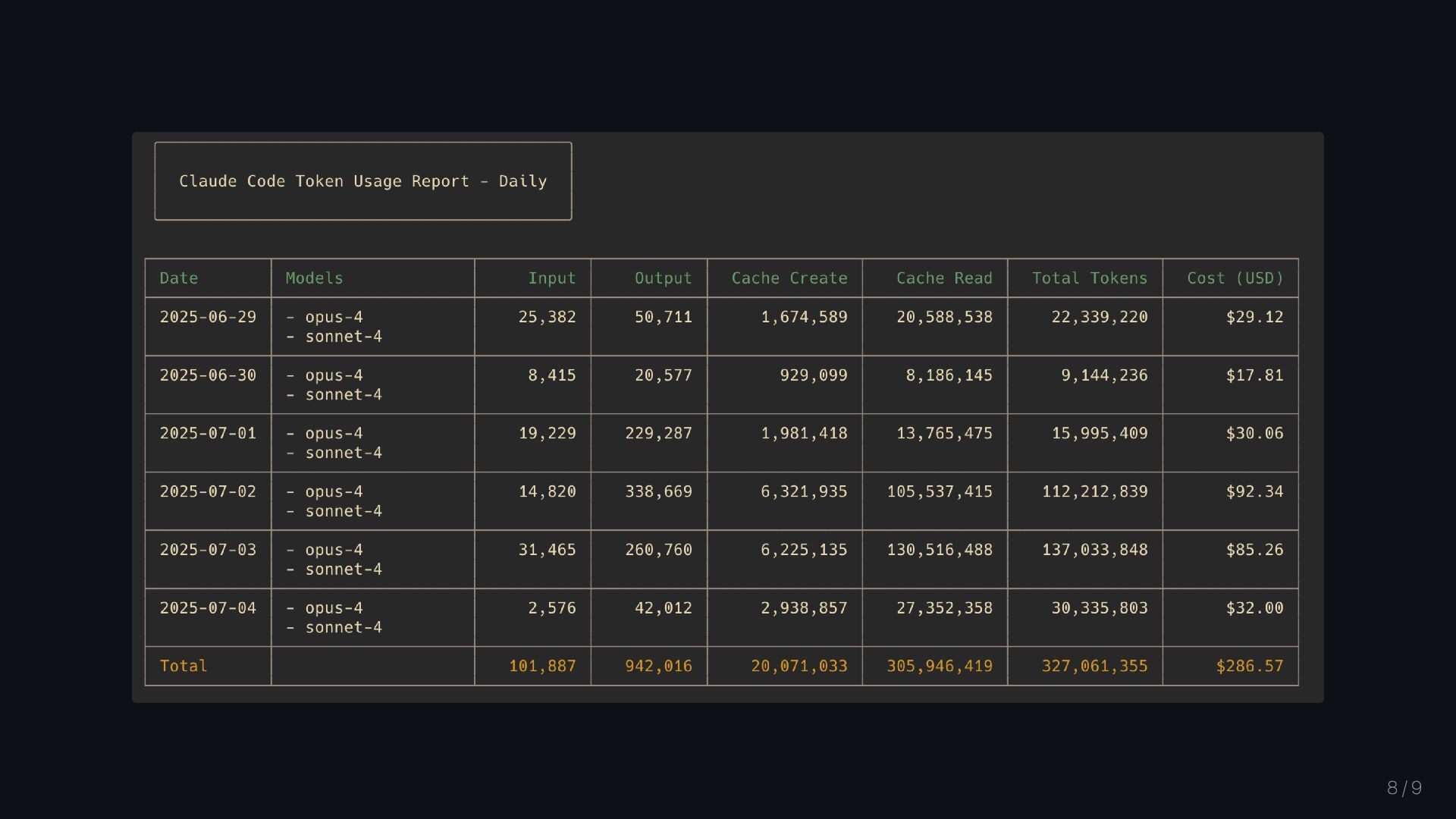Select total cost $286.57
1456x819 pixels.
click(x=1250, y=666)
